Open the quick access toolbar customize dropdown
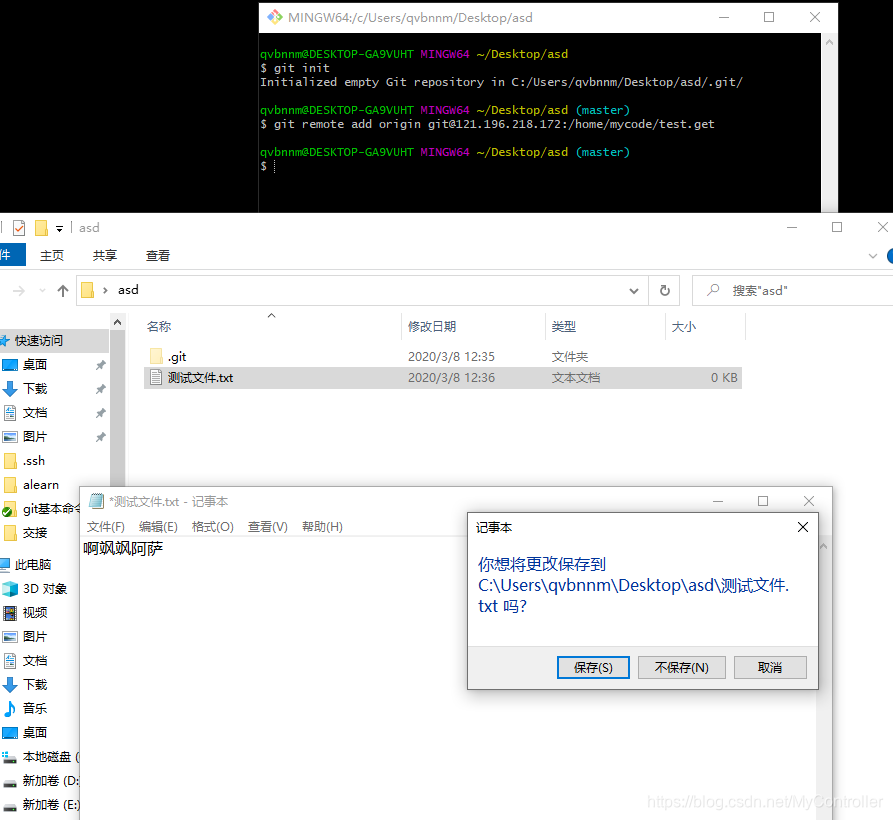893x820 pixels. click(x=59, y=228)
